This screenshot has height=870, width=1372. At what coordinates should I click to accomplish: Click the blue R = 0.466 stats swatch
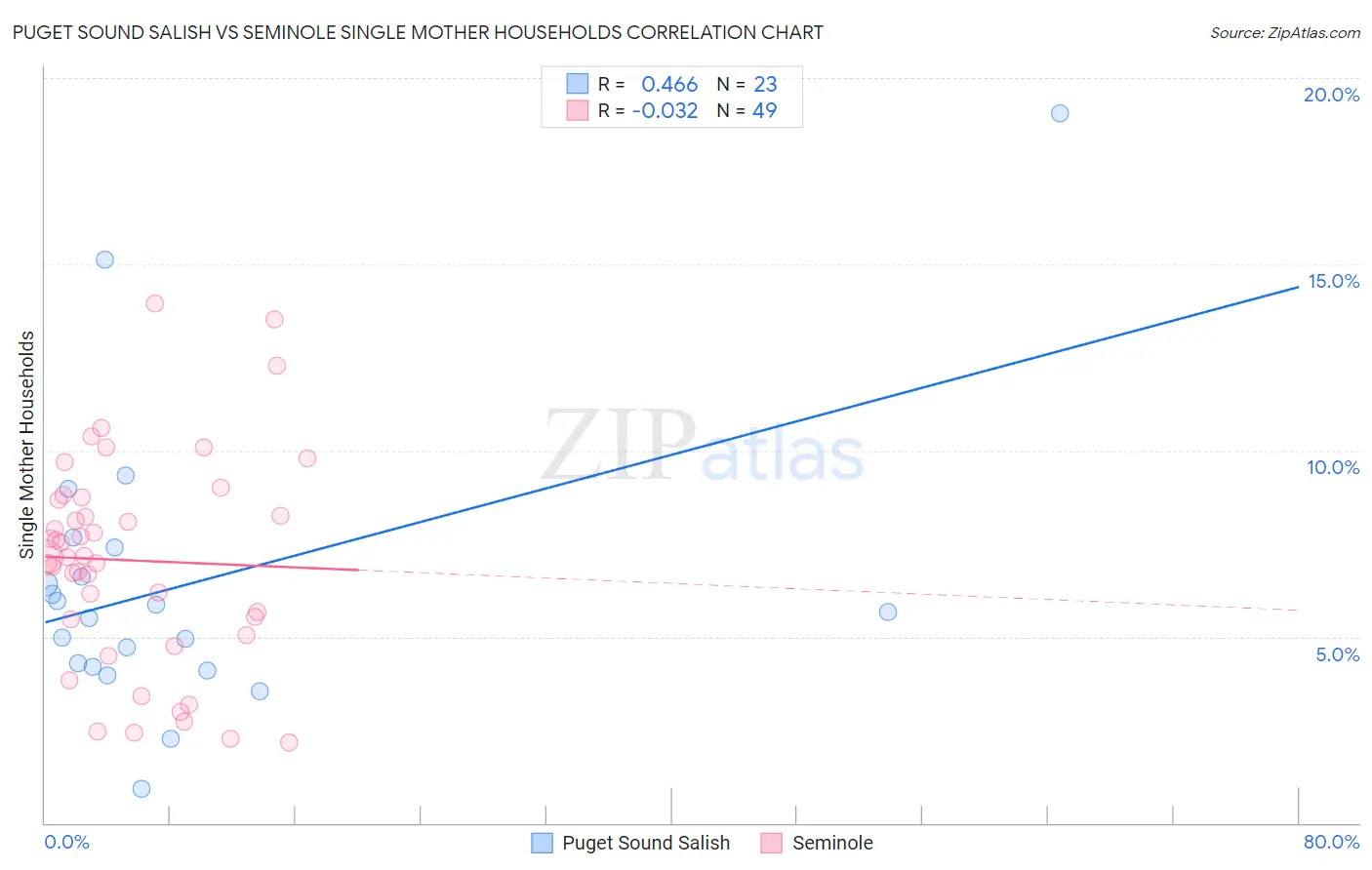click(x=578, y=84)
